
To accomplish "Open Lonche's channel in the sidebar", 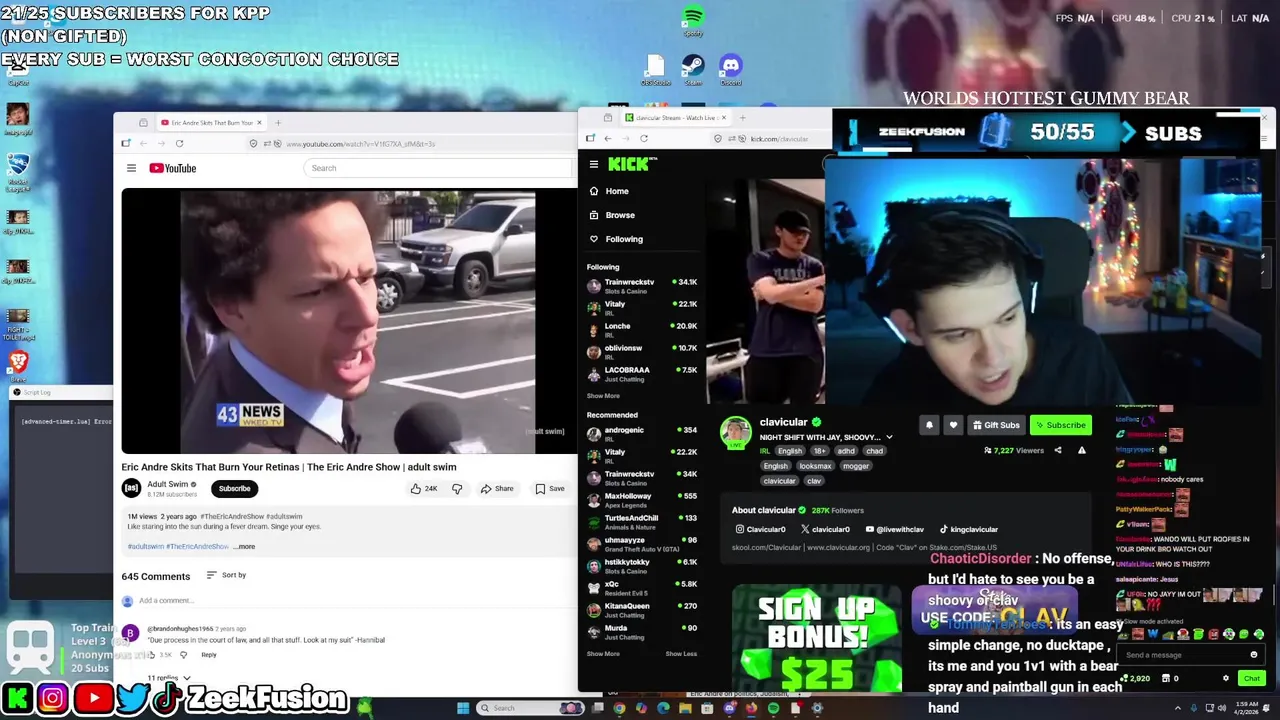I will point(642,329).
